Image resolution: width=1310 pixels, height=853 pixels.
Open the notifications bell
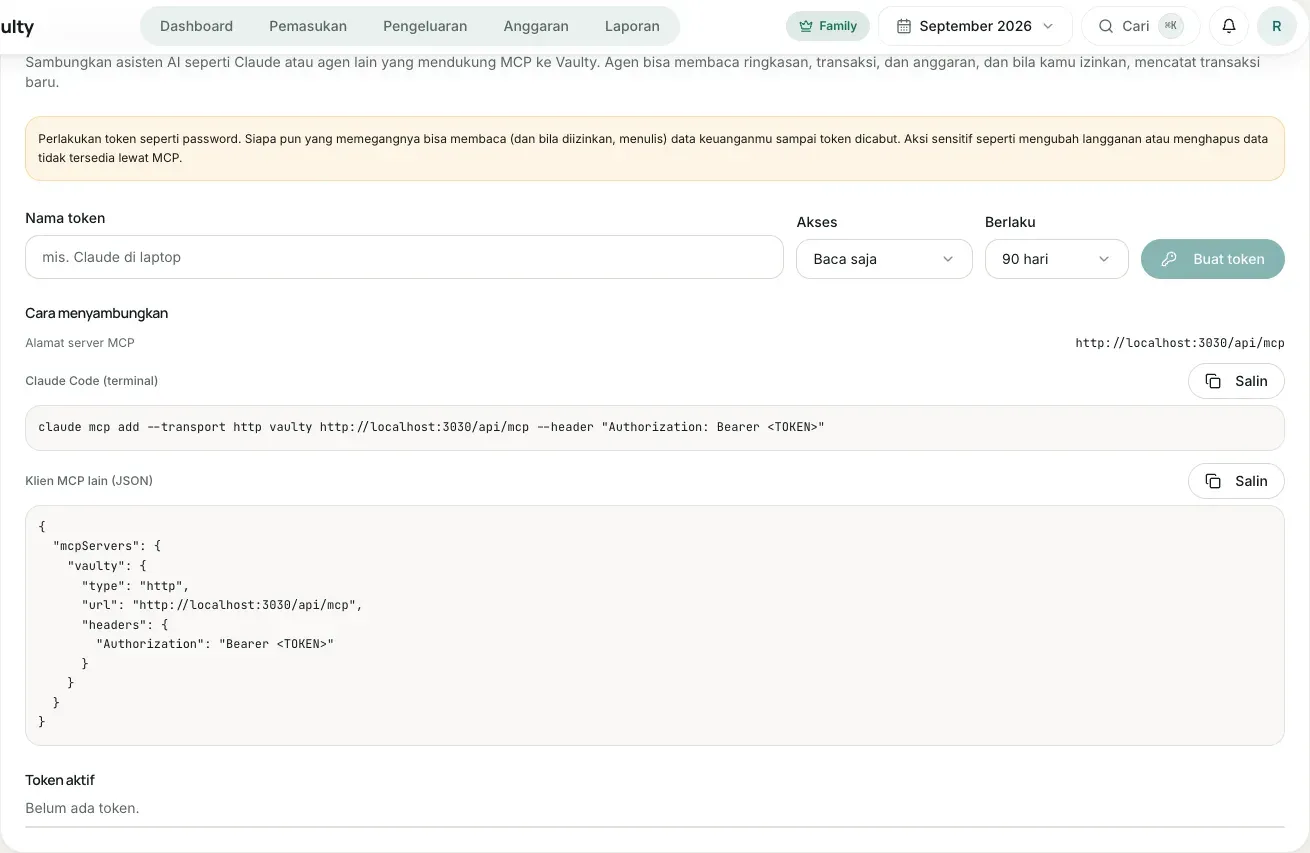click(x=1229, y=26)
